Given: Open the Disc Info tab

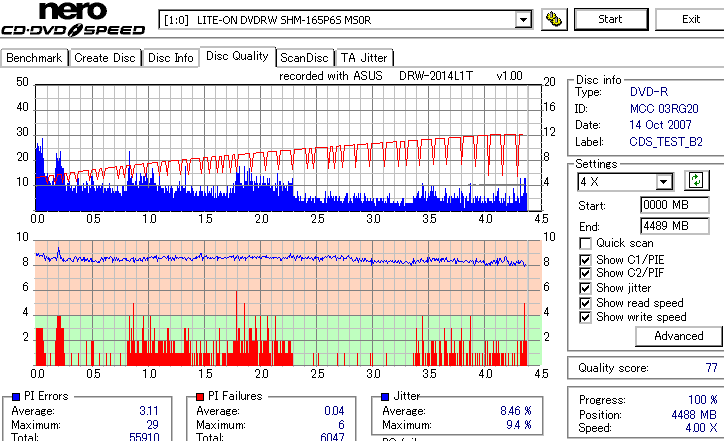Looking at the screenshot, I should point(170,58).
